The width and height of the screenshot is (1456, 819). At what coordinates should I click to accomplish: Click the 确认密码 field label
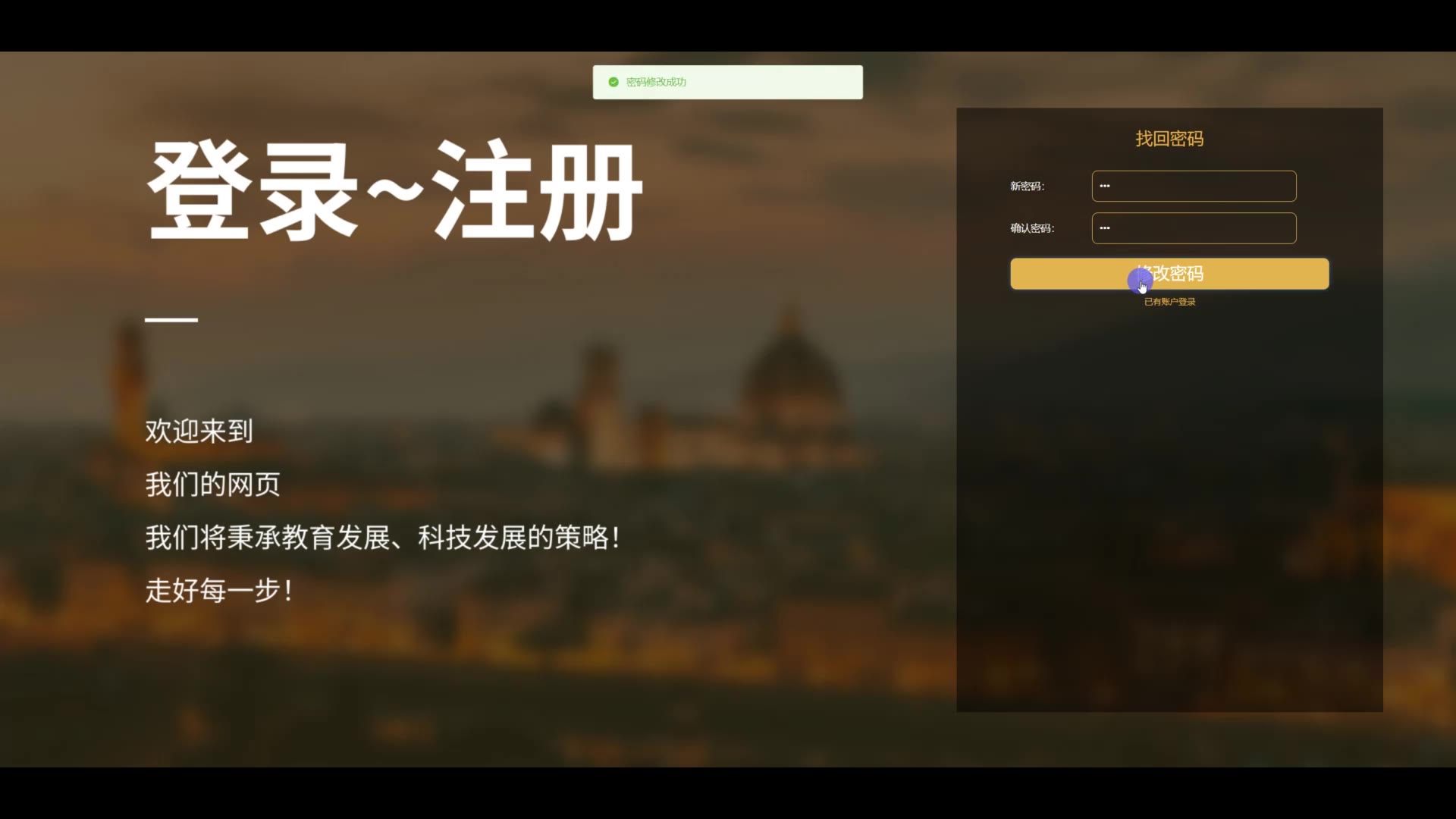(x=1031, y=228)
